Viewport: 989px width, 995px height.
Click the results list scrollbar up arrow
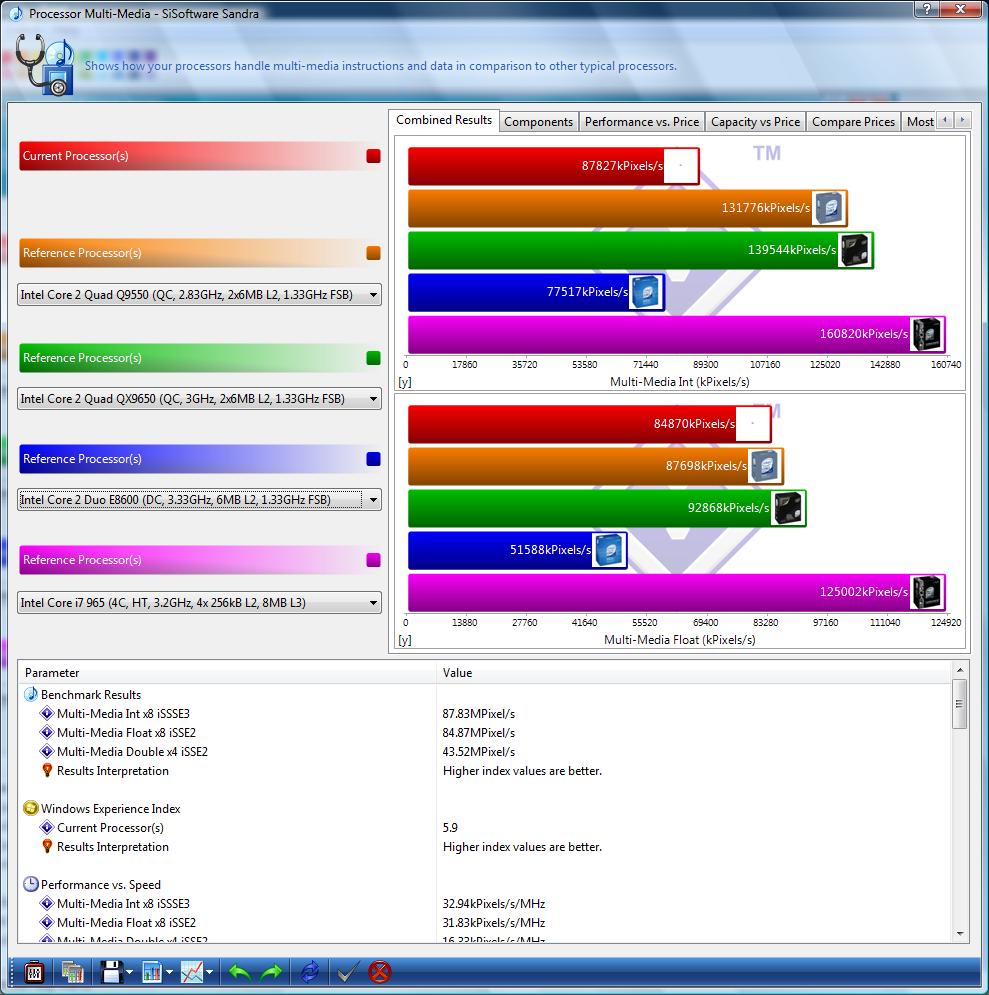[960, 670]
